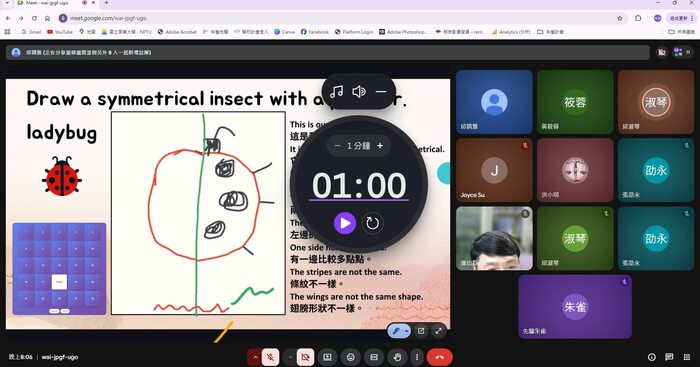
Task: Click the 01:00 timer display
Action: 359,185
